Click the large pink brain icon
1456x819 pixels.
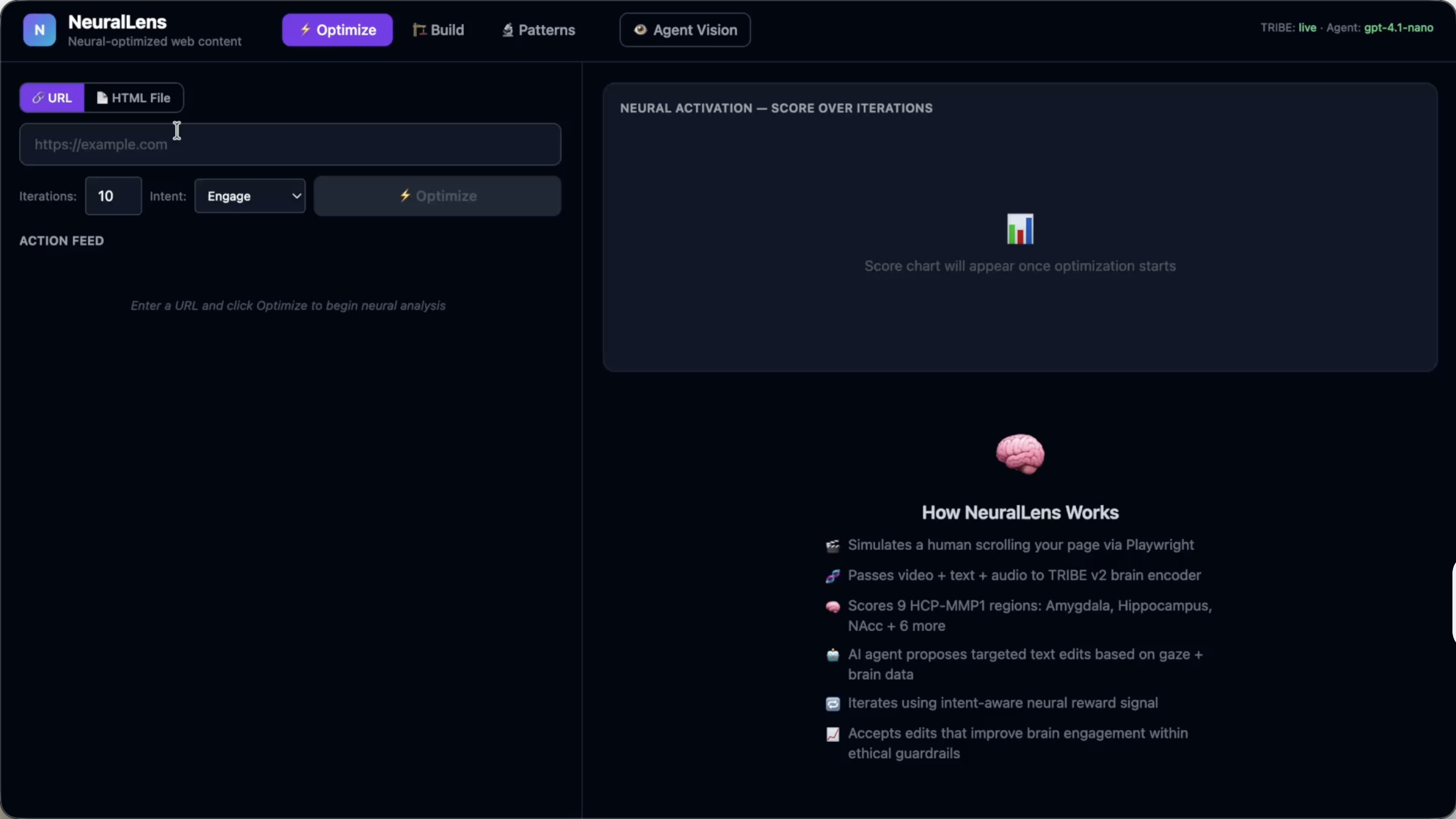pos(1020,454)
